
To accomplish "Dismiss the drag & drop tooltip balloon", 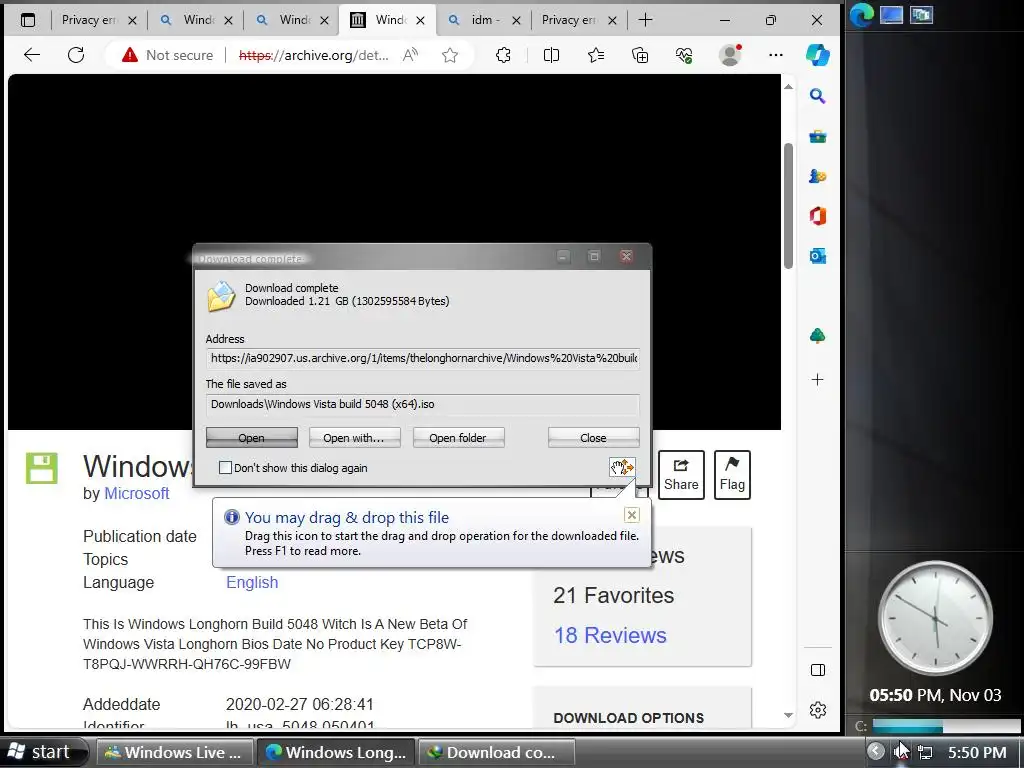I will 632,515.
